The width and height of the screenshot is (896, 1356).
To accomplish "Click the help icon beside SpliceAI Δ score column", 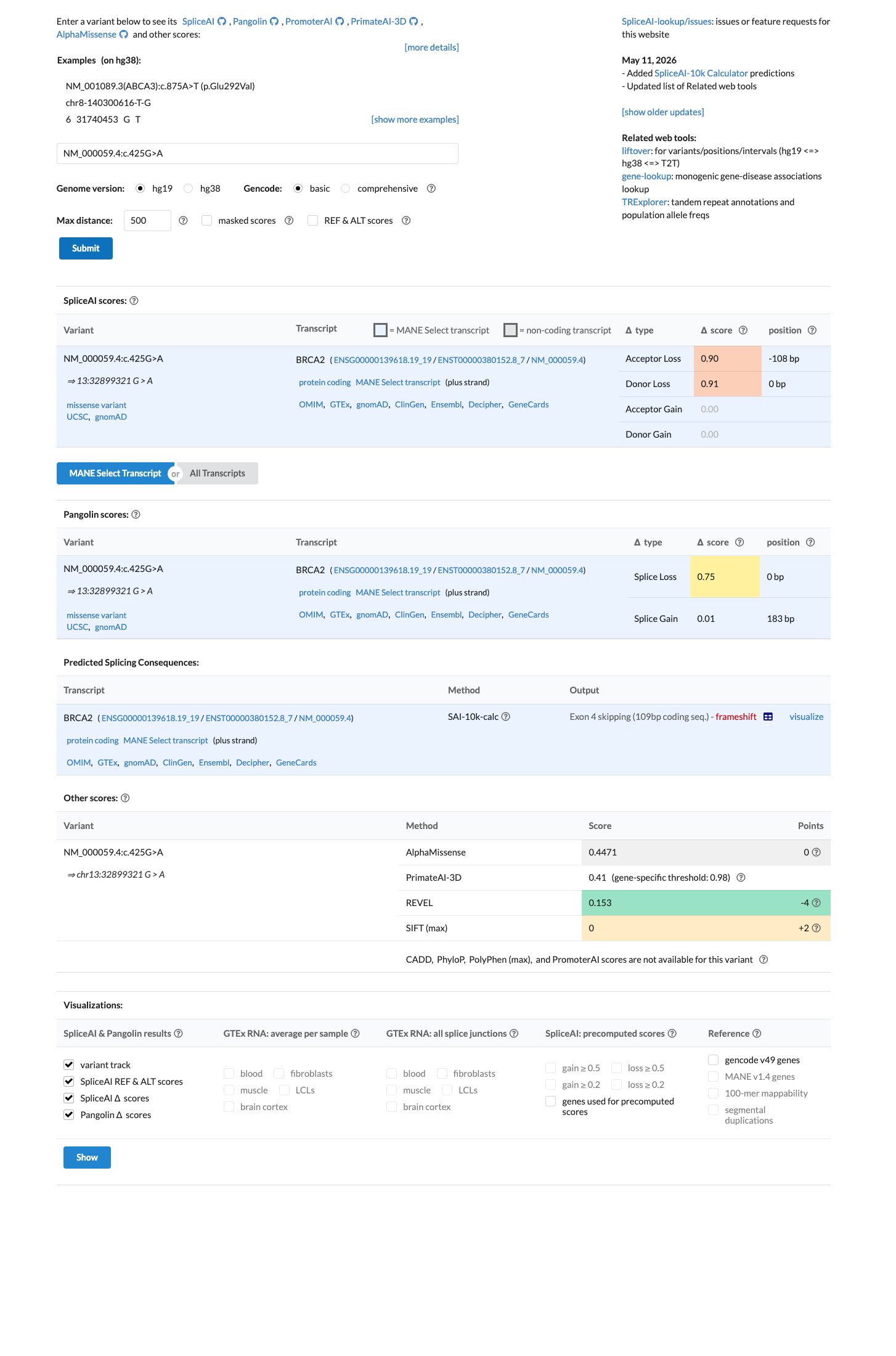I will coord(743,330).
